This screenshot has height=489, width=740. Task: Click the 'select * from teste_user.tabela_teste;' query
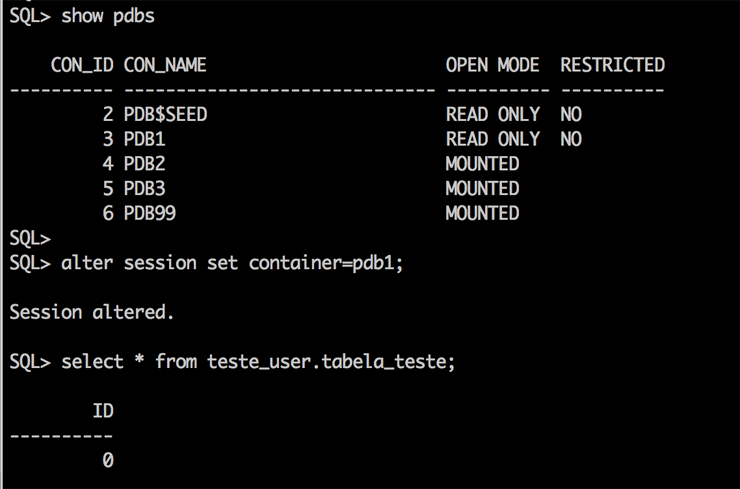[258, 361]
